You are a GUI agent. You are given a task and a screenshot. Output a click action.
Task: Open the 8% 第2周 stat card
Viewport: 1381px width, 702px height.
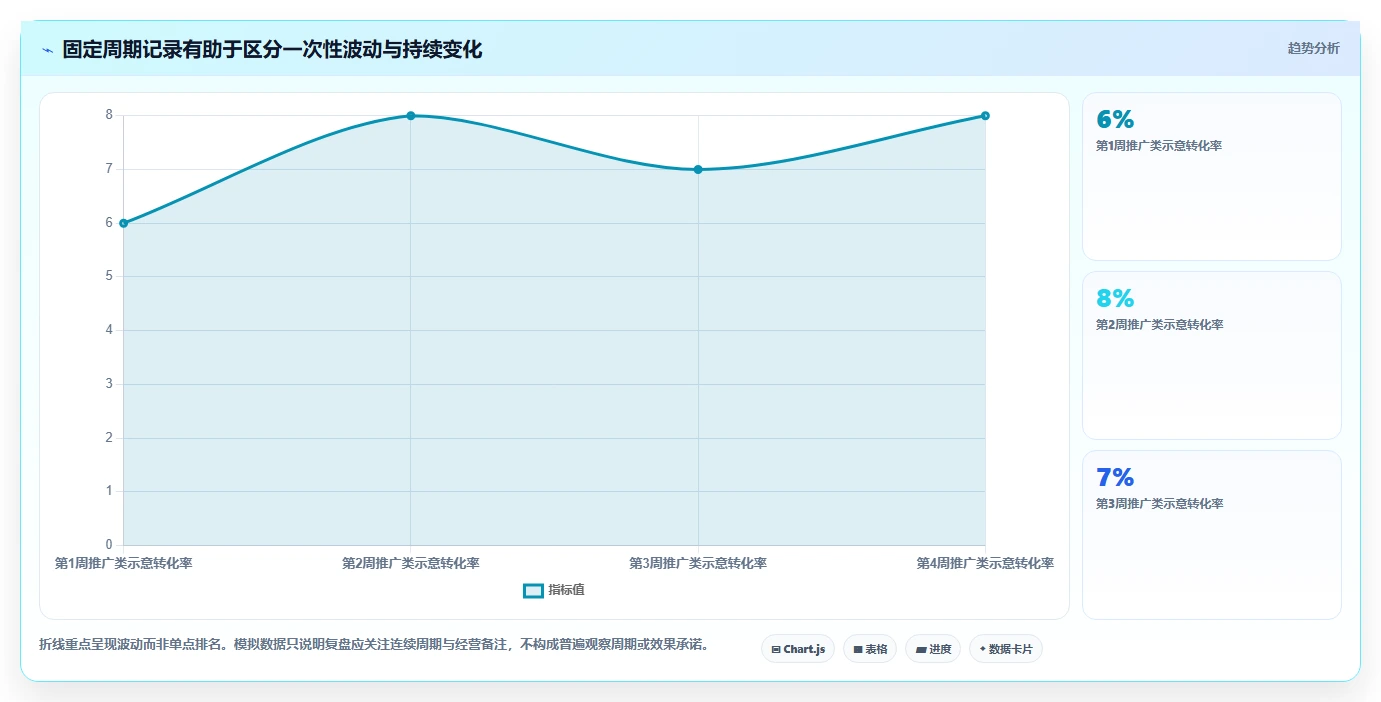[1211, 355]
